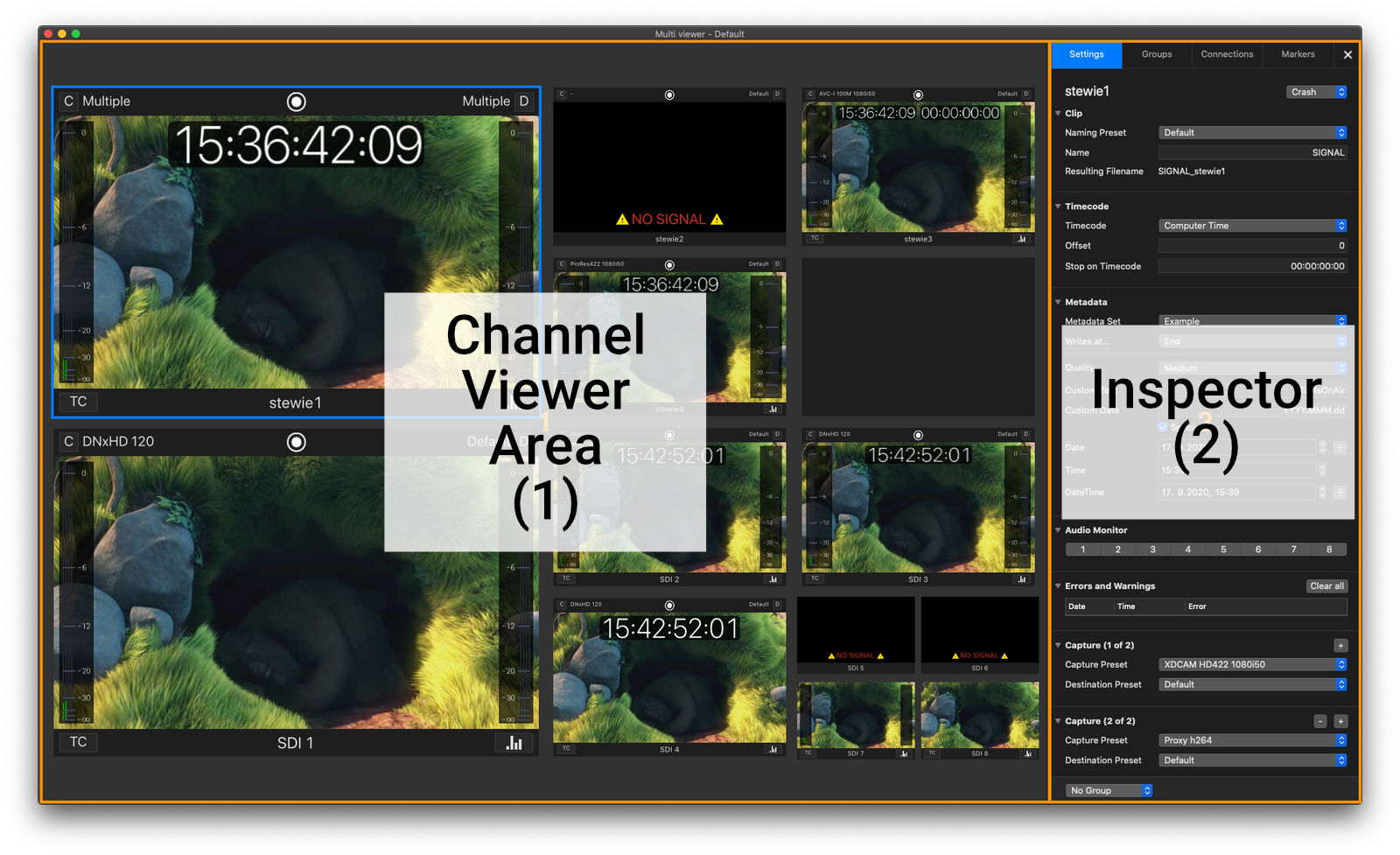Viewport: 1400px width, 855px height.
Task: Switch to the Connections tab
Action: coord(1227,54)
